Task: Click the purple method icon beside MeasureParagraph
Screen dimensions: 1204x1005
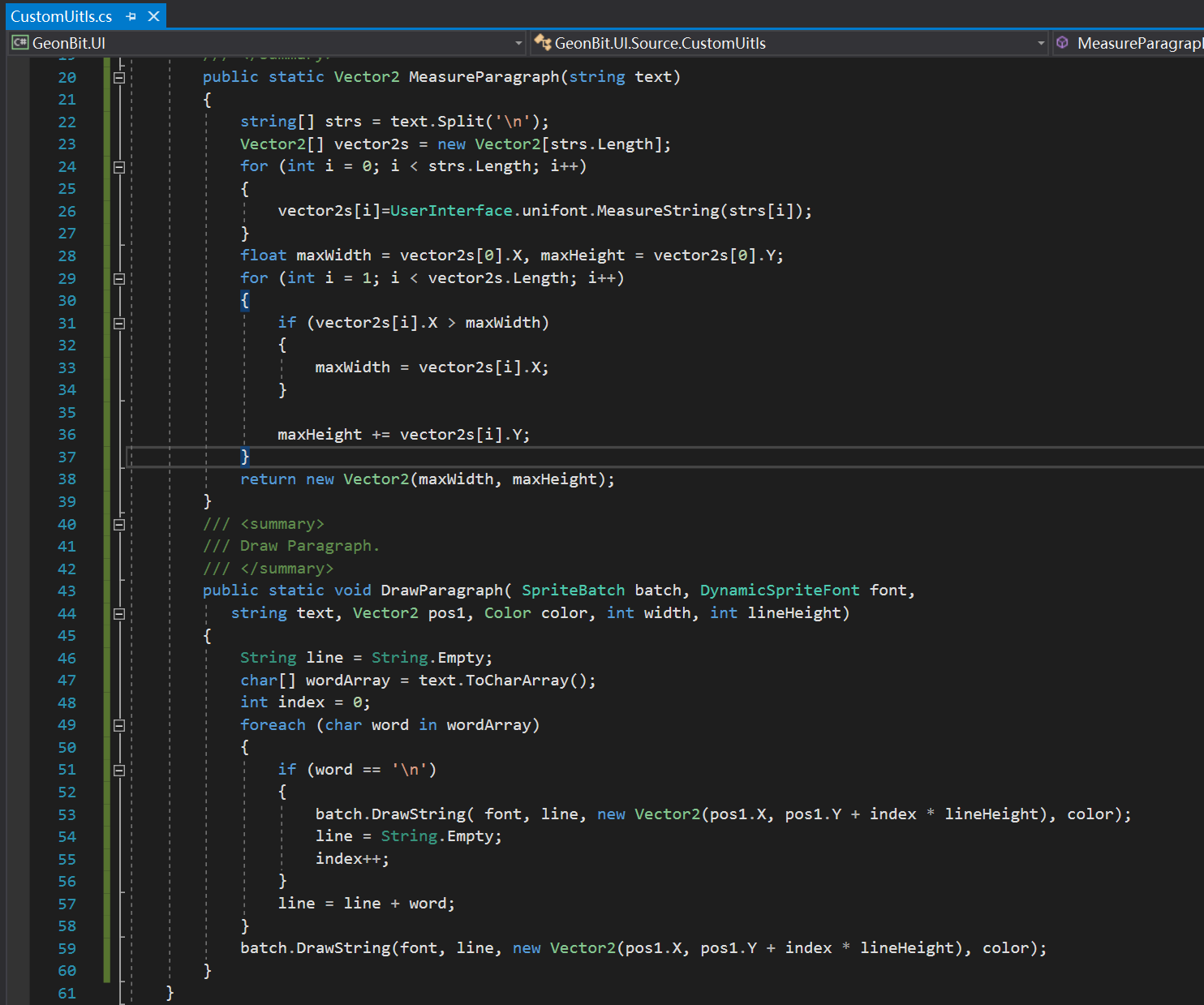Action: [1063, 42]
